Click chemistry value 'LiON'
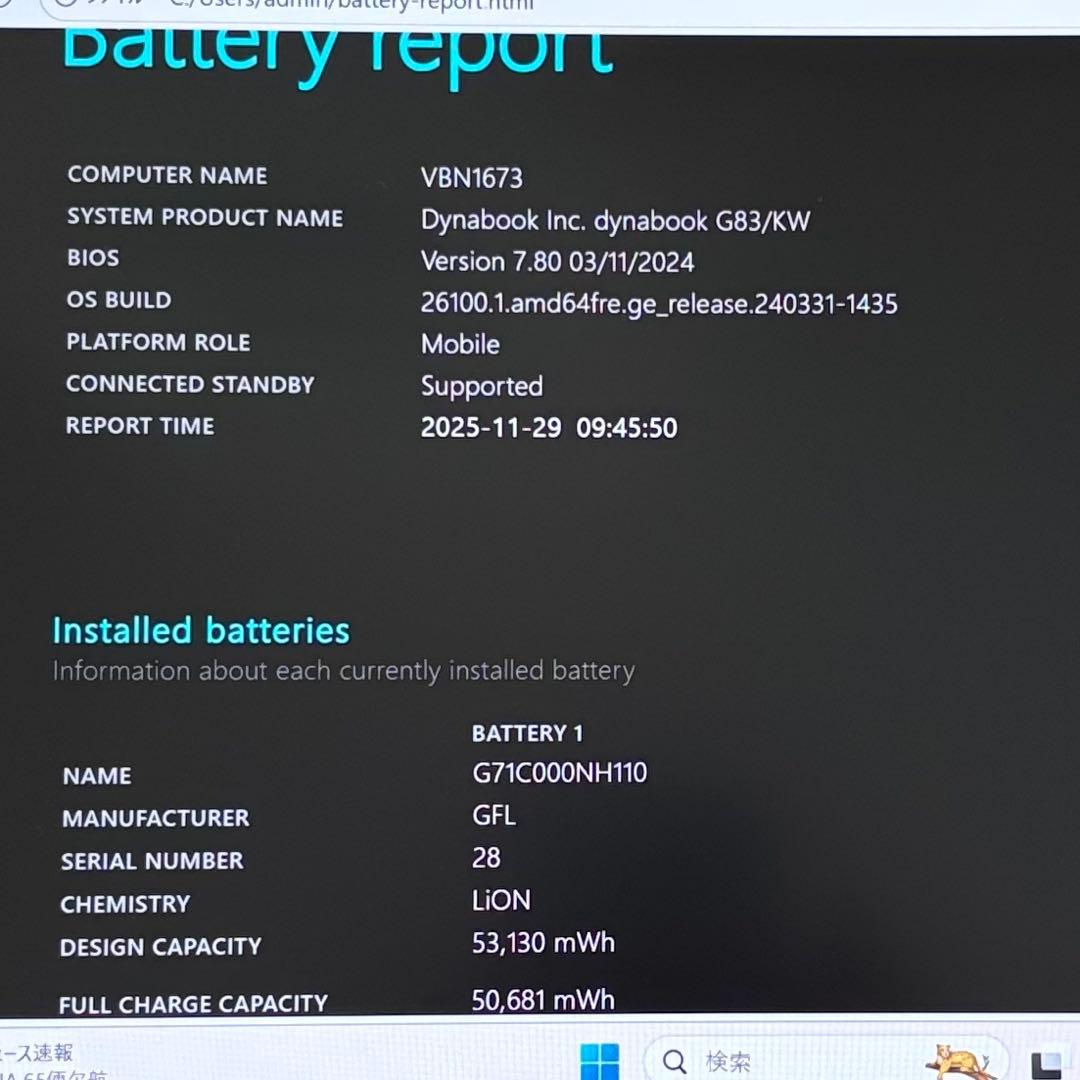The height and width of the screenshot is (1080, 1080). coord(501,900)
